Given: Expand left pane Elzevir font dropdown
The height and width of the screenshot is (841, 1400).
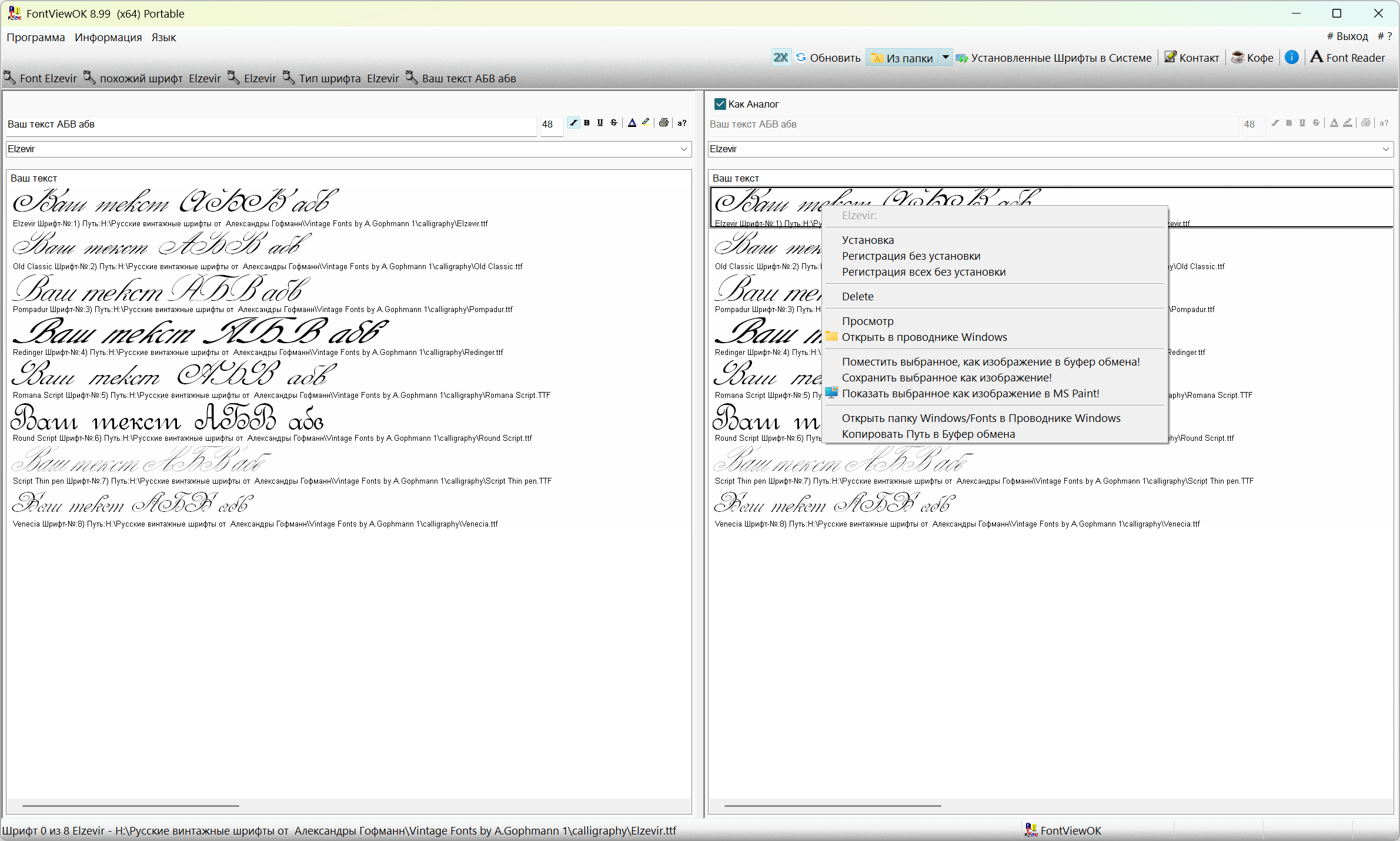Looking at the screenshot, I should pos(684,149).
